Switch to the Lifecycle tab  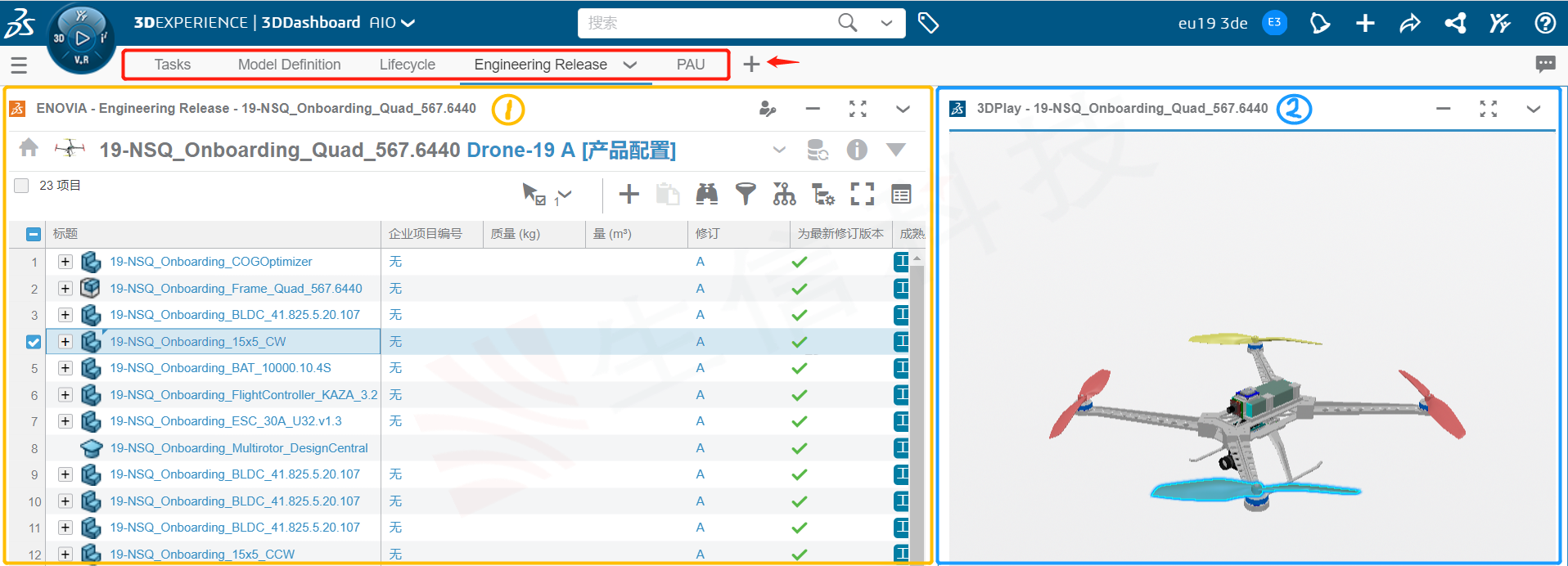click(x=407, y=65)
